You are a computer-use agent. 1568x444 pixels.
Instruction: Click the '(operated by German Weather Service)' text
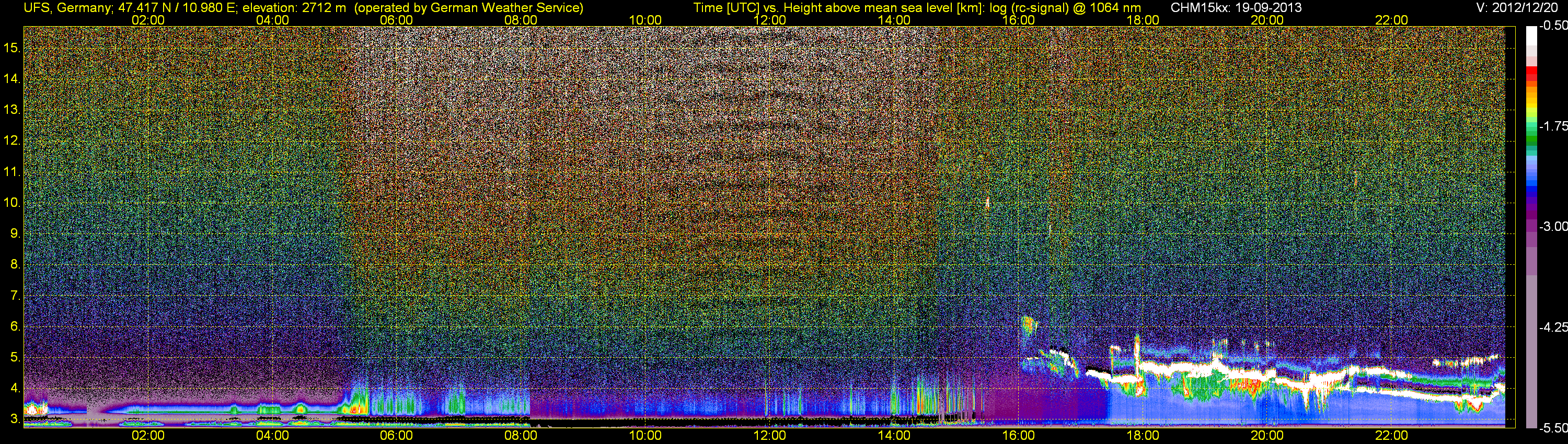[468, 7]
